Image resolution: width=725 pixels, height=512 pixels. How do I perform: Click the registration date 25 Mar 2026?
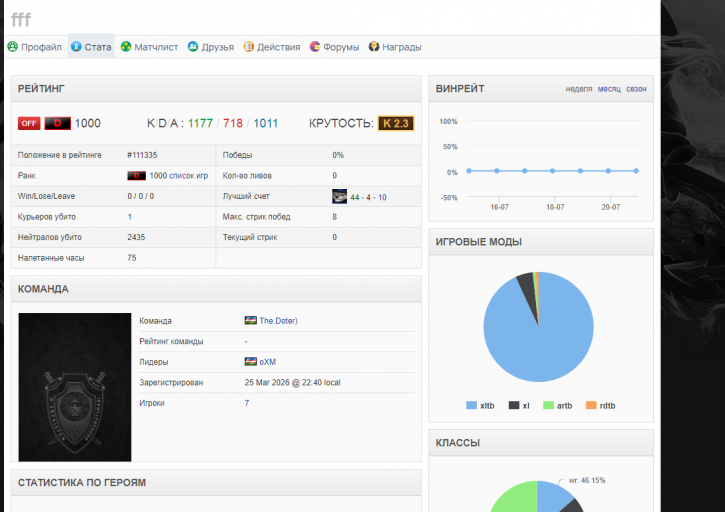[267, 382]
